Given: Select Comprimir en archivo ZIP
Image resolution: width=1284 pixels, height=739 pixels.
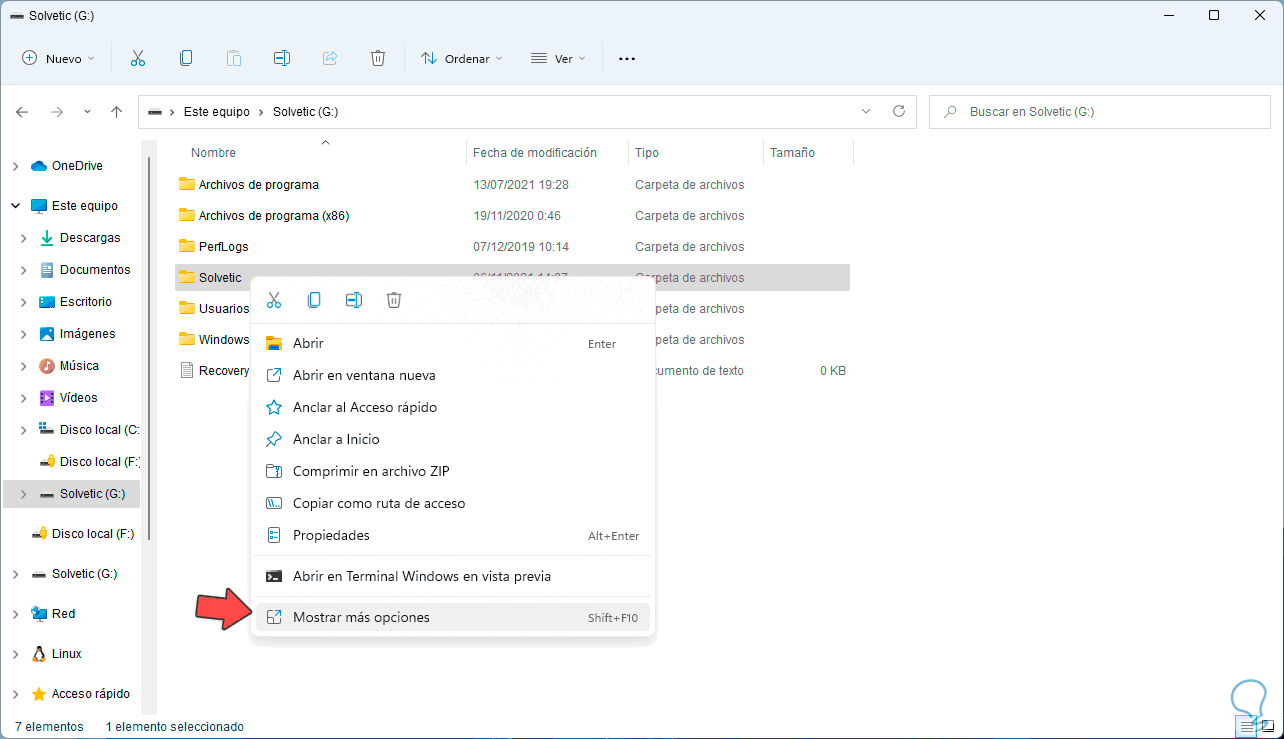Looking at the screenshot, I should pyautogui.click(x=453, y=471).
